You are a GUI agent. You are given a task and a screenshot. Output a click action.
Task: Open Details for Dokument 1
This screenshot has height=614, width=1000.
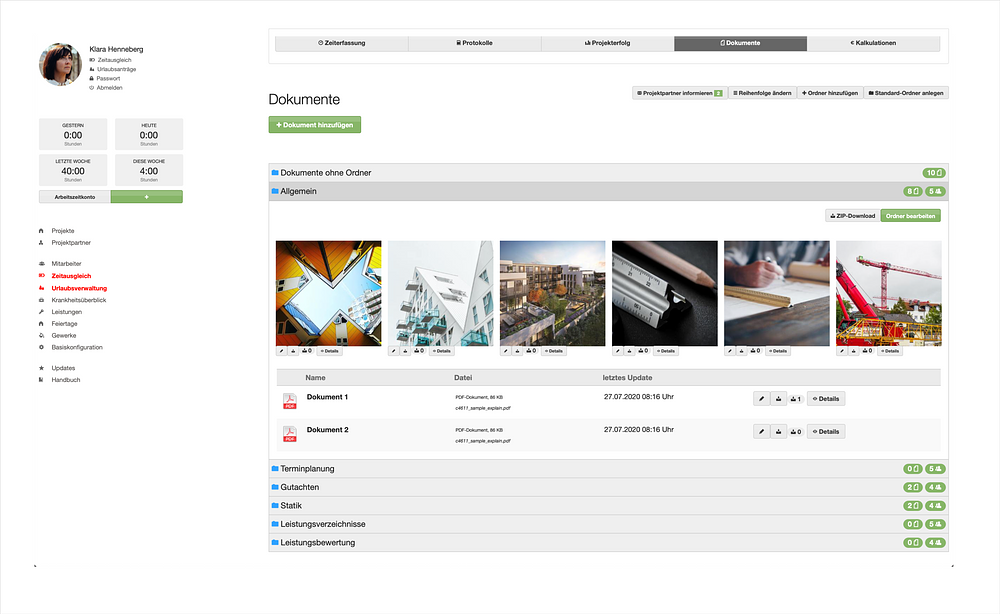click(x=826, y=398)
